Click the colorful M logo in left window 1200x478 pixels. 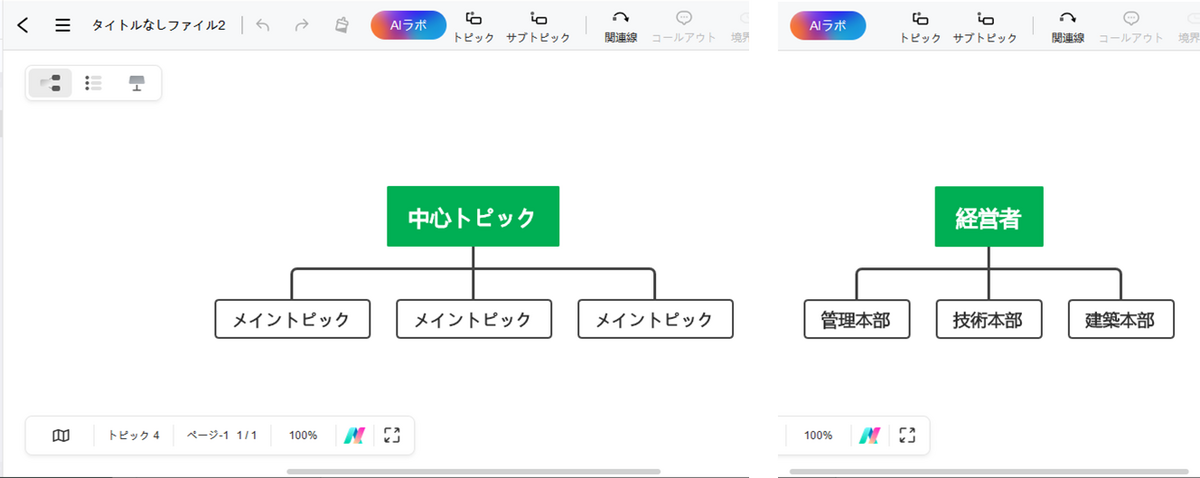[355, 435]
